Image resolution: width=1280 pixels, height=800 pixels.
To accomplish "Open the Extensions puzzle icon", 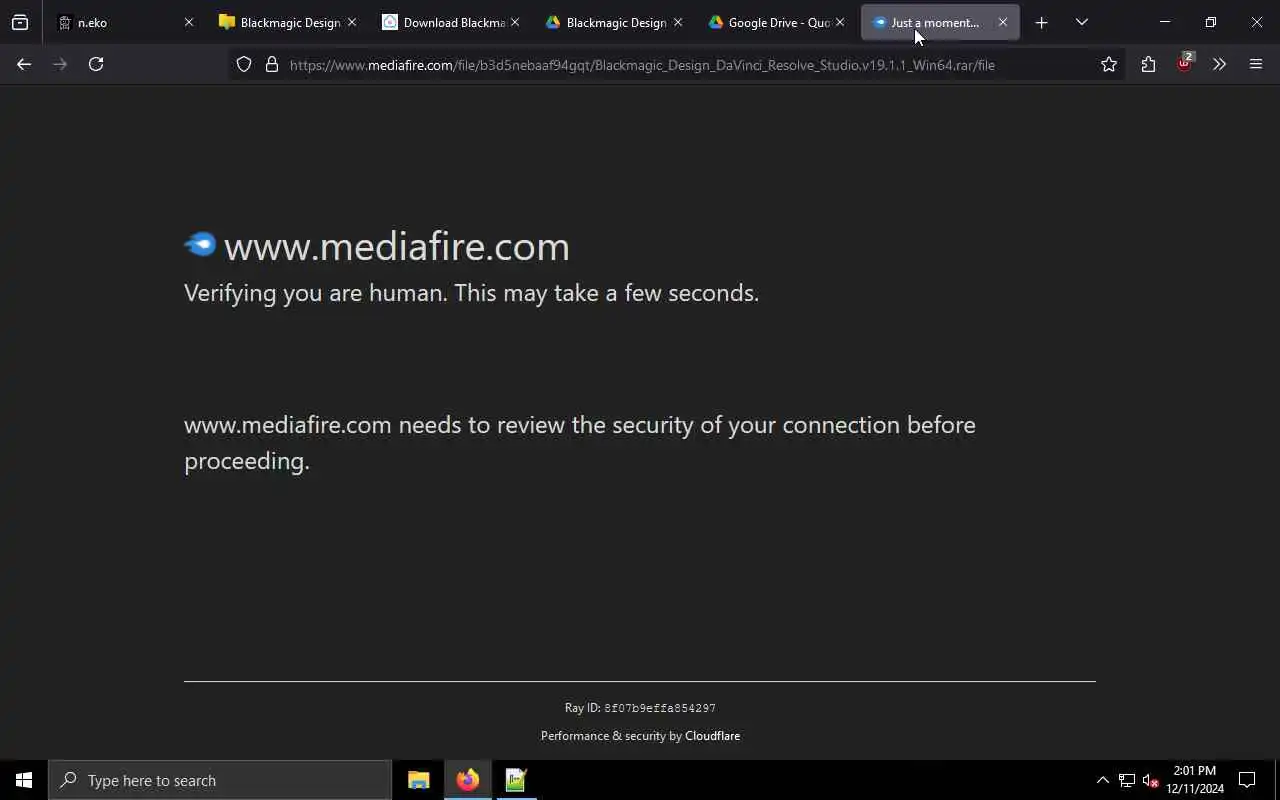I will point(1148,64).
